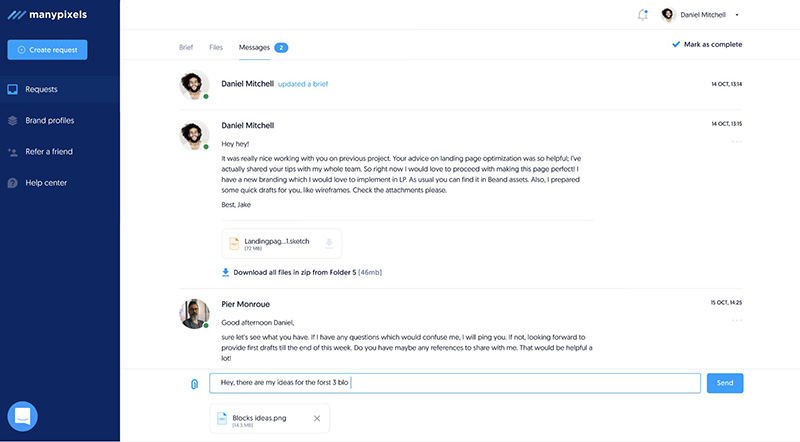This screenshot has width=800, height=442.
Task: Send the typed message
Action: (725, 383)
